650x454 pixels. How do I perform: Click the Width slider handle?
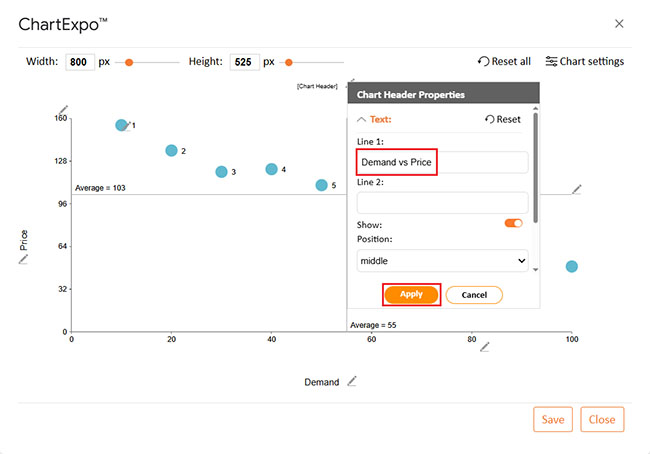pyautogui.click(x=129, y=63)
